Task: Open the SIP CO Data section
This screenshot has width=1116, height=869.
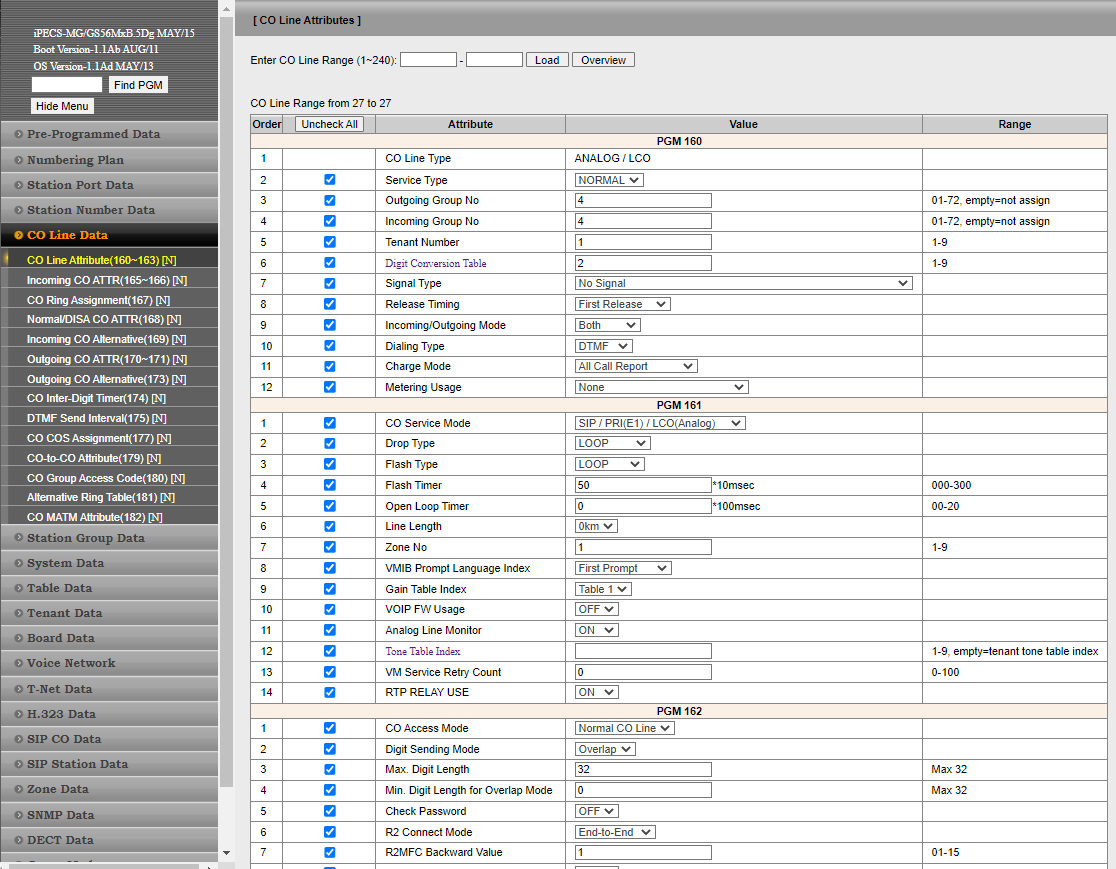Action: coord(64,739)
